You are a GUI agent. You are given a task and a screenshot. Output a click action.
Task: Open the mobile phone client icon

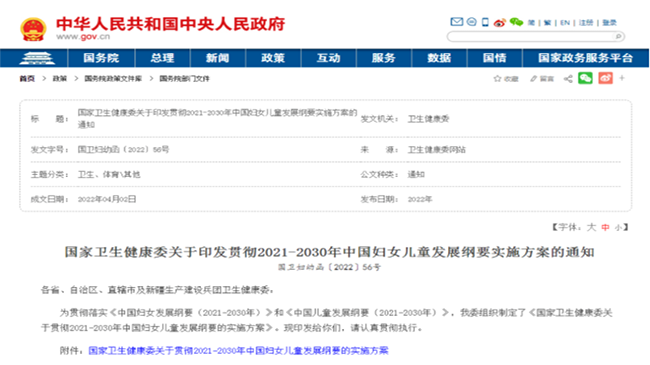pos(485,22)
